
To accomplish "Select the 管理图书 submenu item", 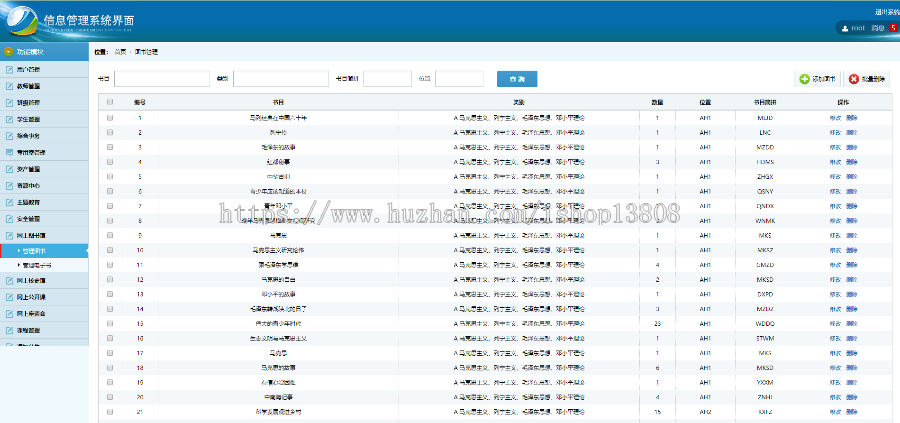I will pyautogui.click(x=44, y=251).
